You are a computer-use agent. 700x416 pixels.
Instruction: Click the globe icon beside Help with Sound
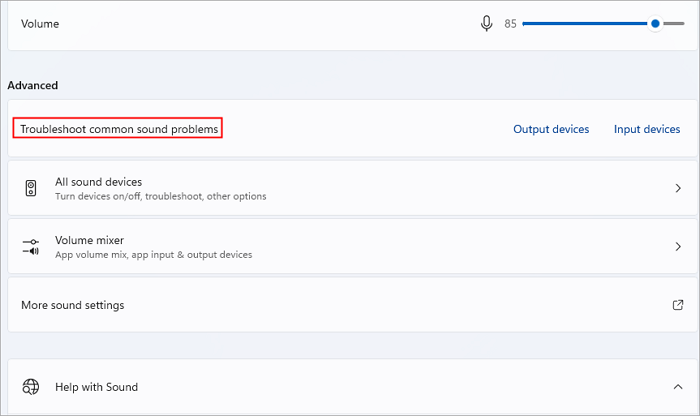pos(31,387)
